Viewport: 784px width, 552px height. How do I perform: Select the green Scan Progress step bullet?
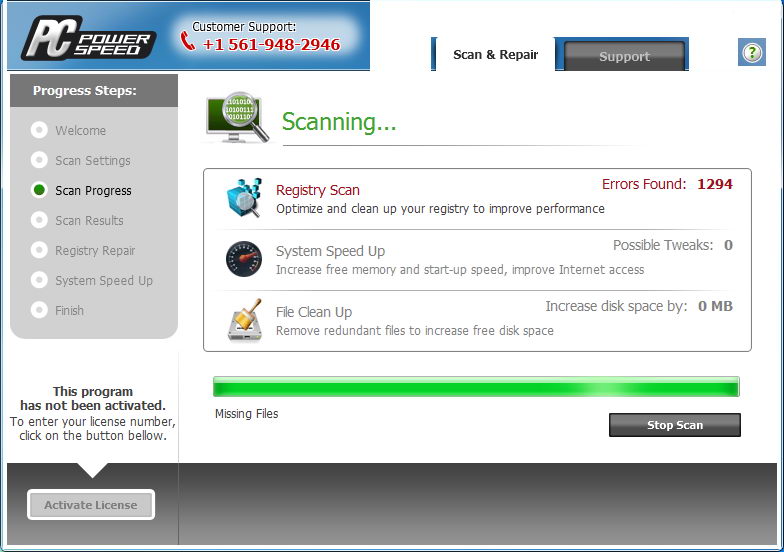39,190
